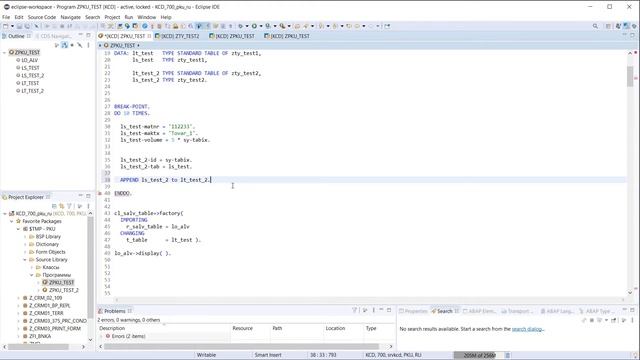Open Problems view filter icon
Image resolution: width=640 pixels, height=360 pixels.
coord(355,310)
